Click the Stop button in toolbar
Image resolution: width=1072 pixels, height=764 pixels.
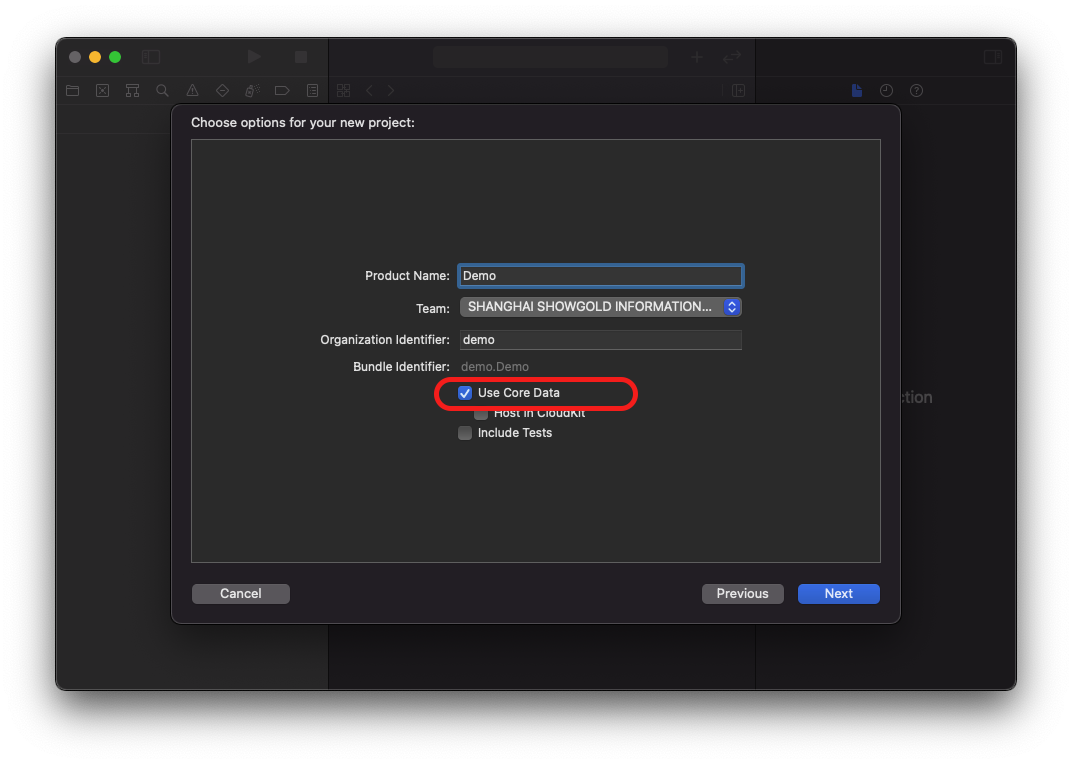pyautogui.click(x=300, y=57)
